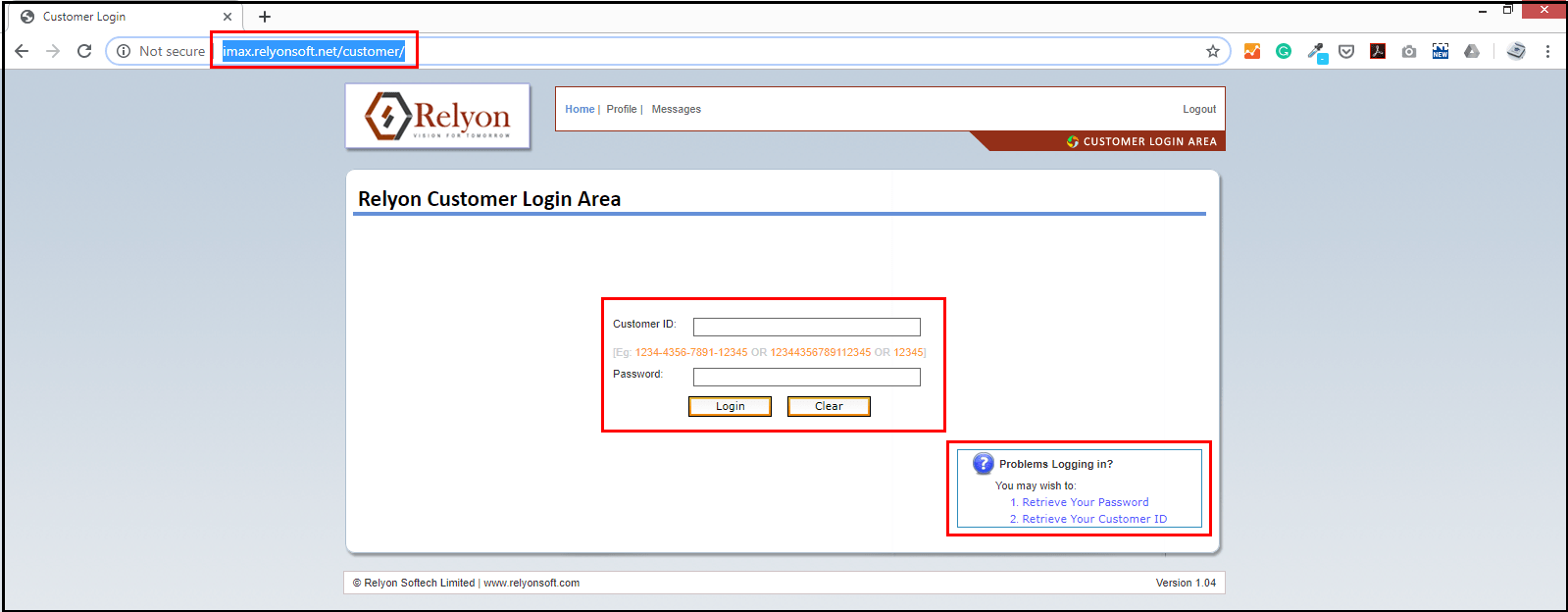Bookmark this page with the star icon
Screen dimensions: 1568x612
coord(1213,51)
